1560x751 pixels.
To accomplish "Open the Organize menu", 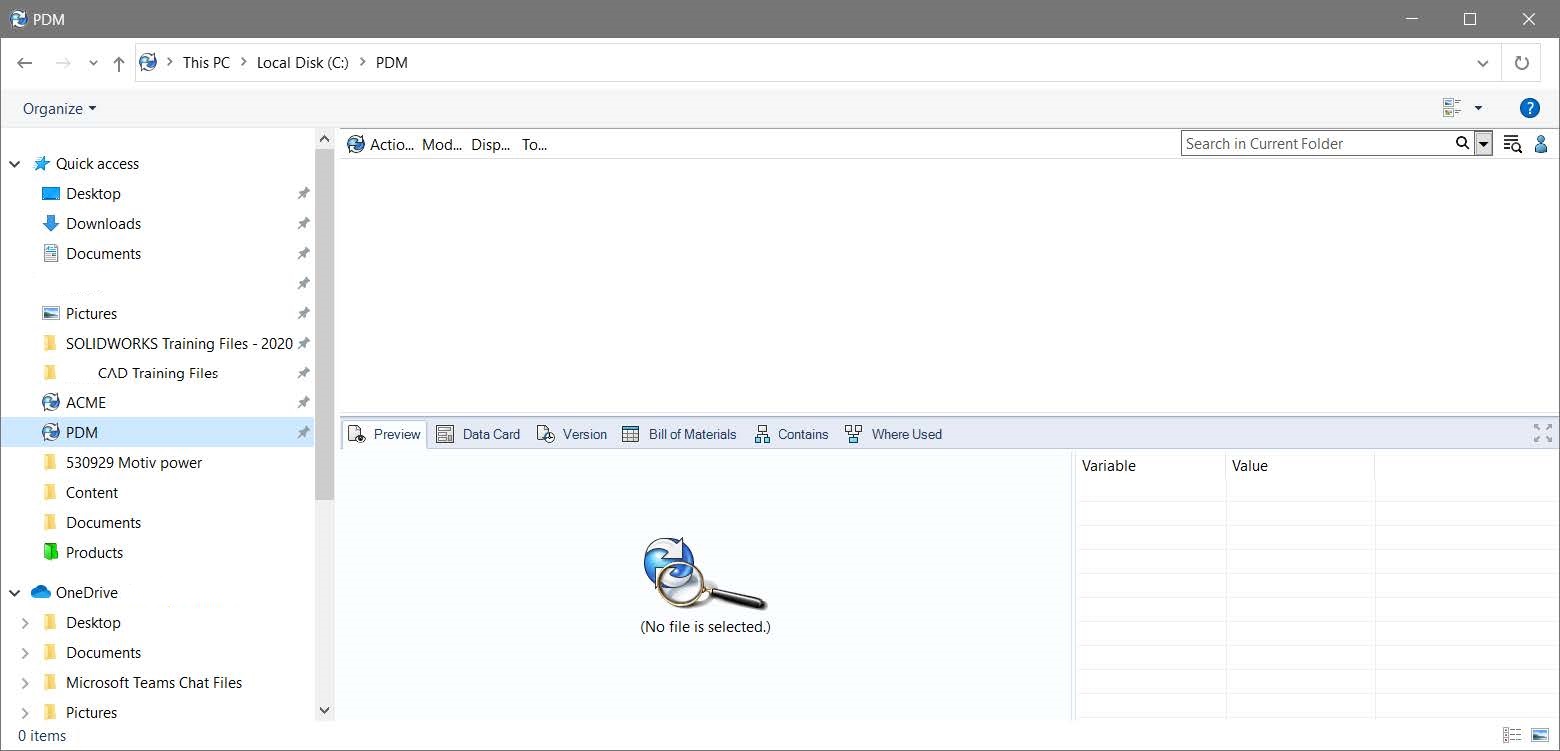I will pyautogui.click(x=57, y=108).
